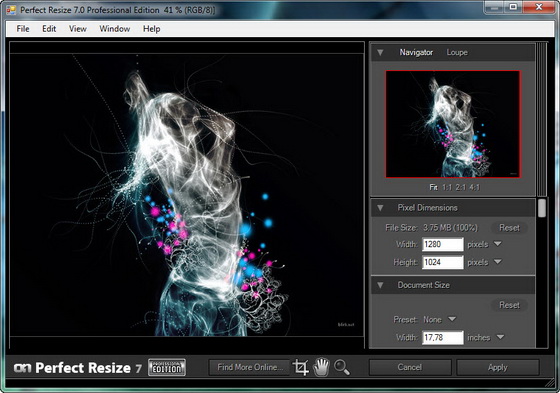560x393 pixels.
Task: Collapse the Navigator panel triangle
Action: (x=380, y=53)
